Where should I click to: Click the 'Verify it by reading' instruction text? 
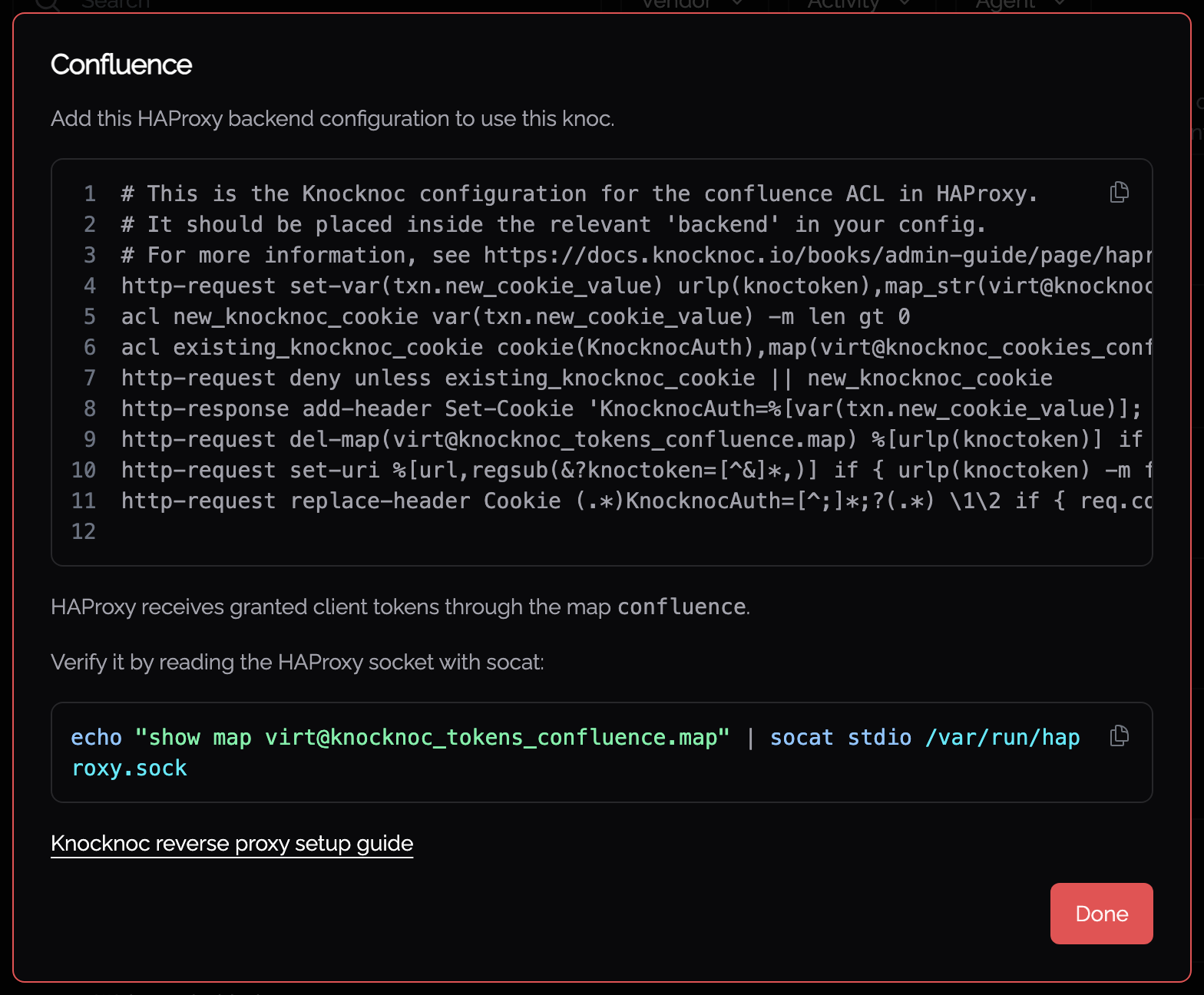pyautogui.click(x=297, y=663)
